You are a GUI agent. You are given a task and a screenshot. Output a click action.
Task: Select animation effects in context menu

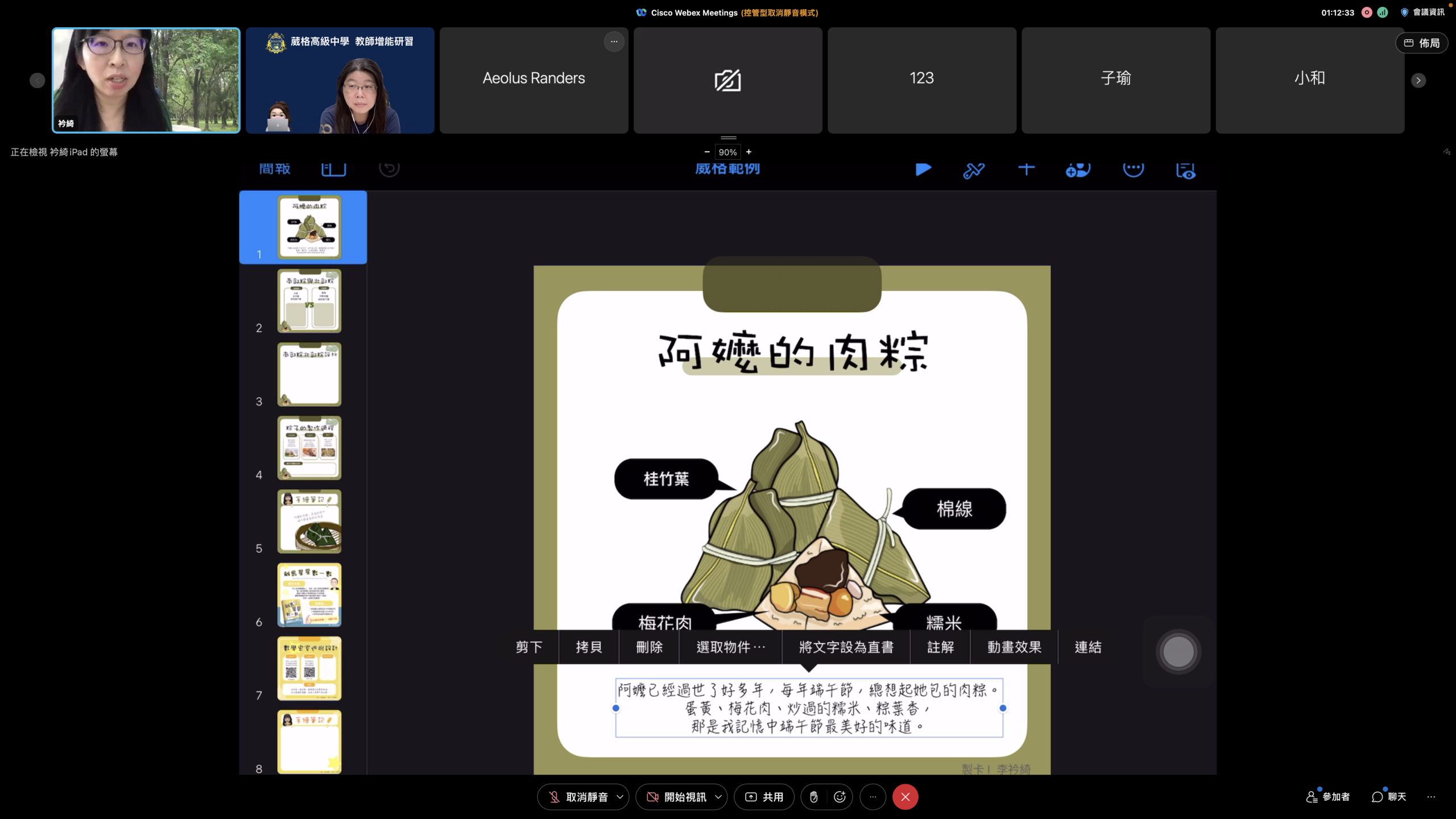[x=1014, y=647]
